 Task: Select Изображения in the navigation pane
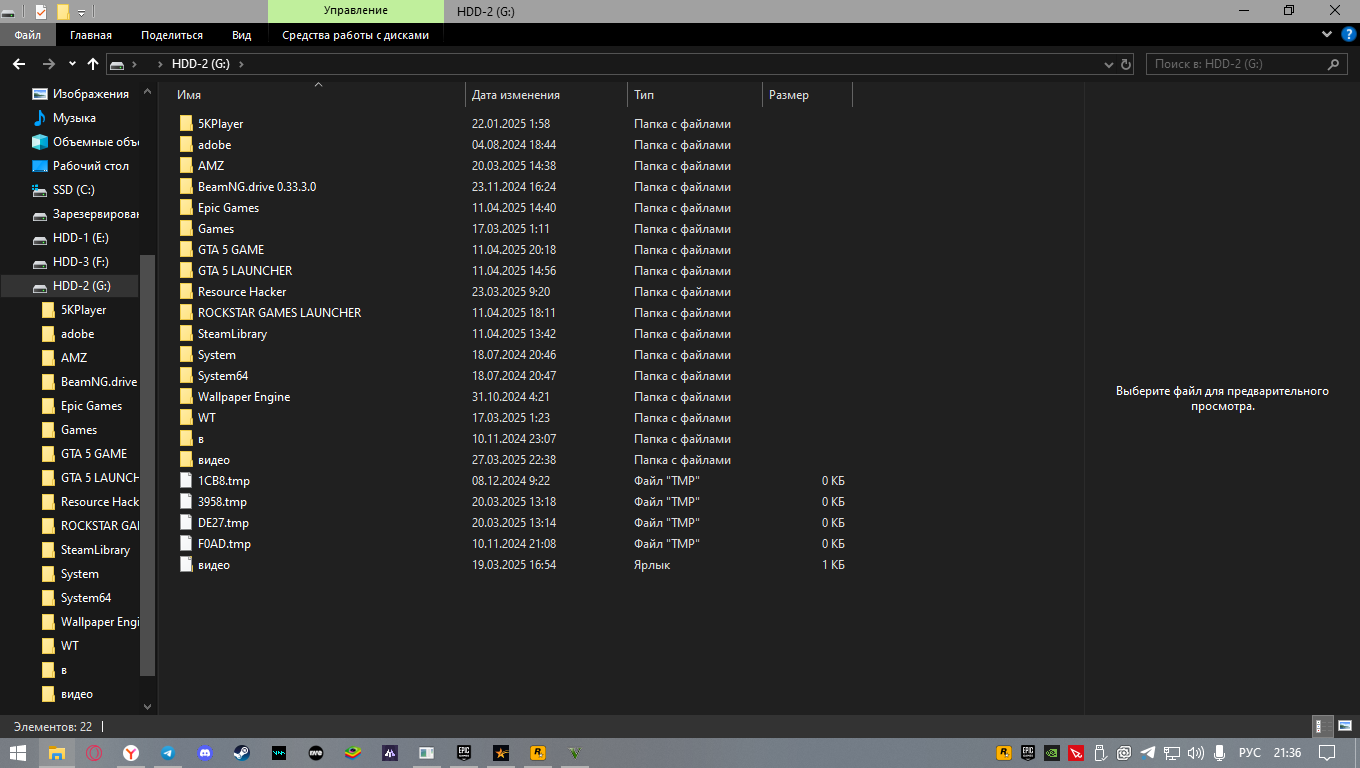[x=91, y=94]
